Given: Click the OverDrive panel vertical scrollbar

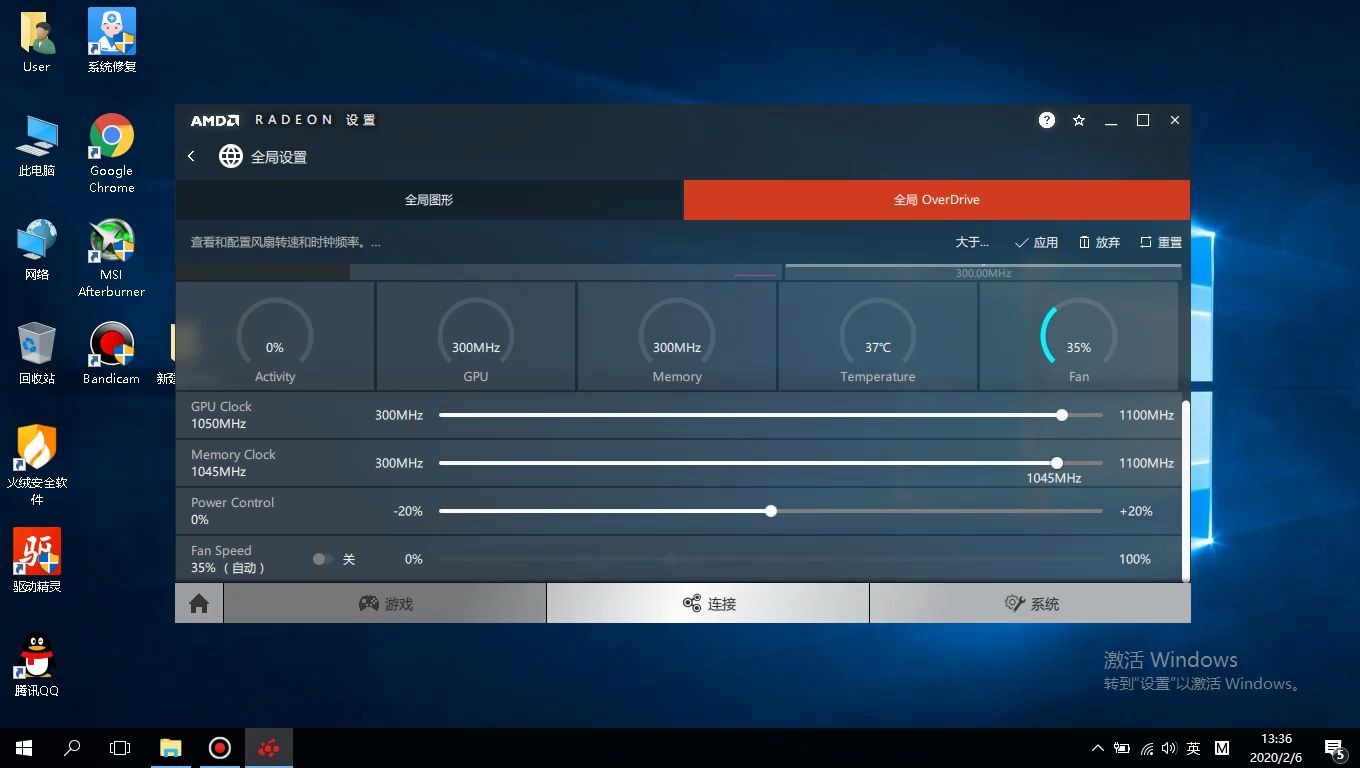Looking at the screenshot, I should tap(1186, 490).
